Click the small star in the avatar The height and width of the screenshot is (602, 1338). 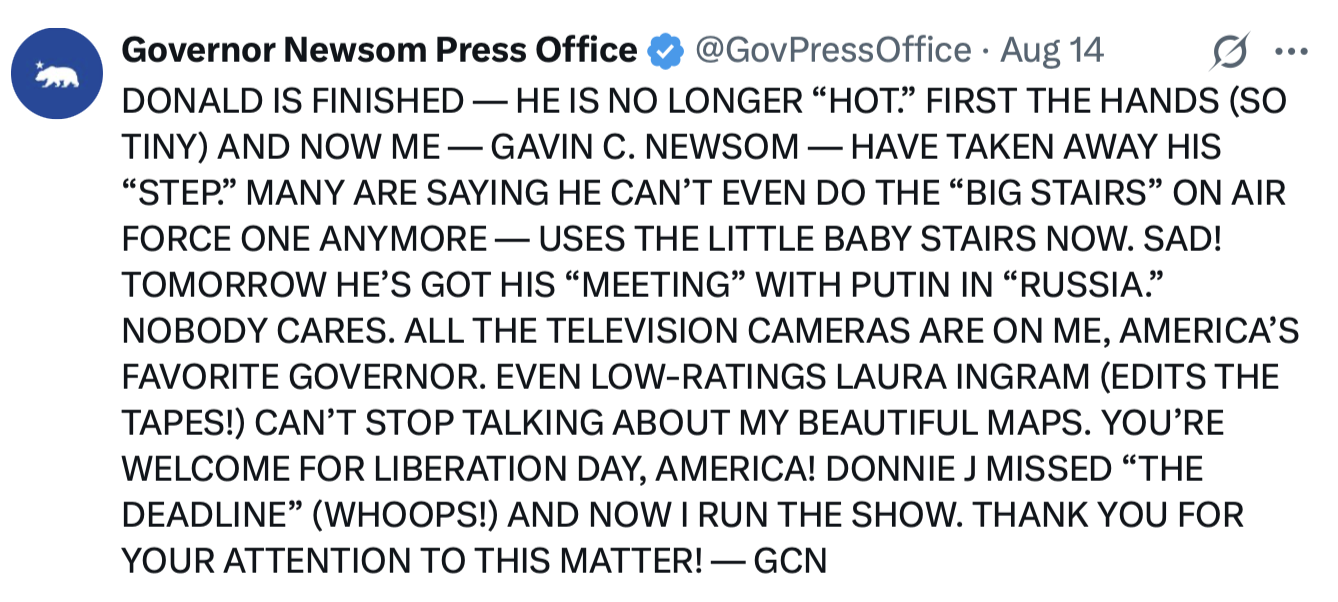[x=41, y=66]
